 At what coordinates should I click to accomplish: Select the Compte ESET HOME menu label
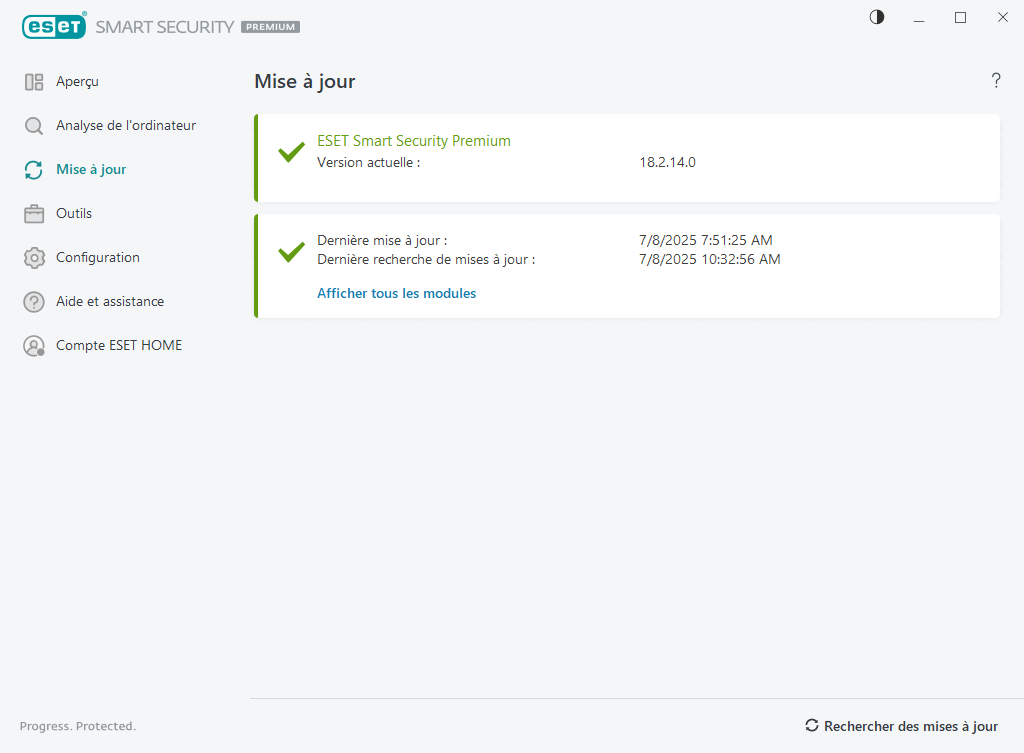pyautogui.click(x=119, y=345)
